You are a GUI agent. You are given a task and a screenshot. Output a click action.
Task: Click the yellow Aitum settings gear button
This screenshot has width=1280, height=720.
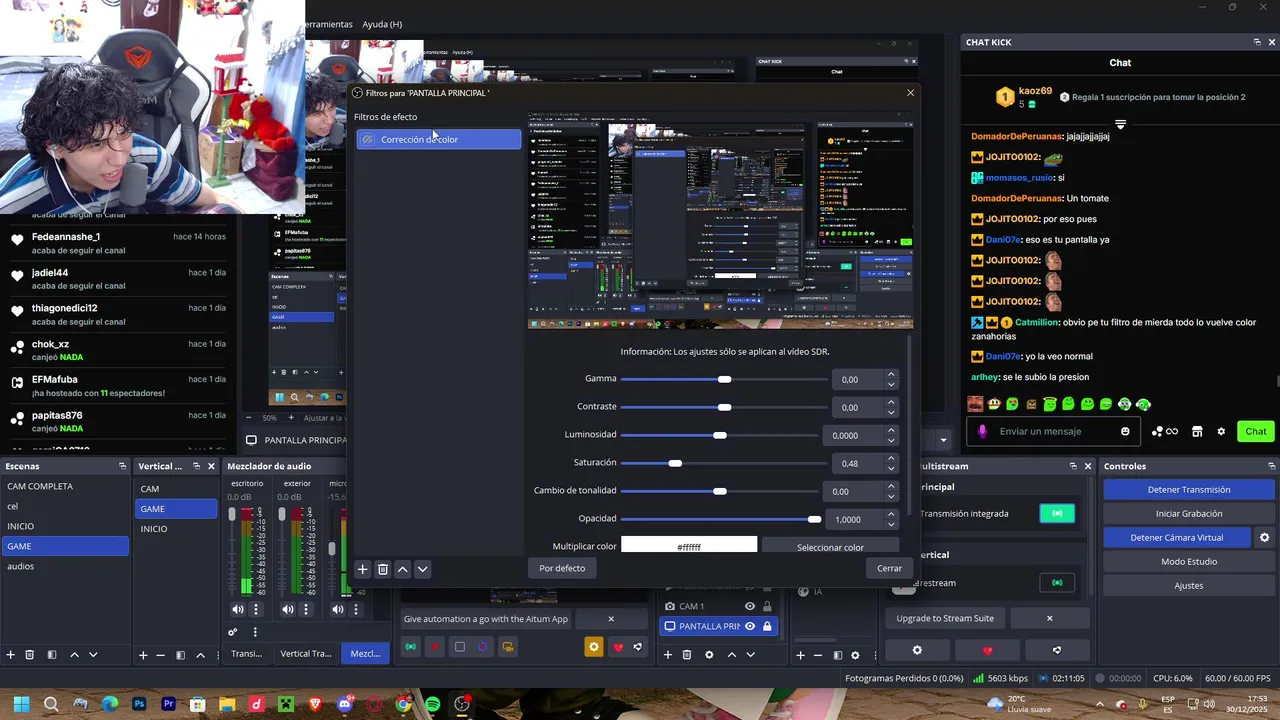594,647
